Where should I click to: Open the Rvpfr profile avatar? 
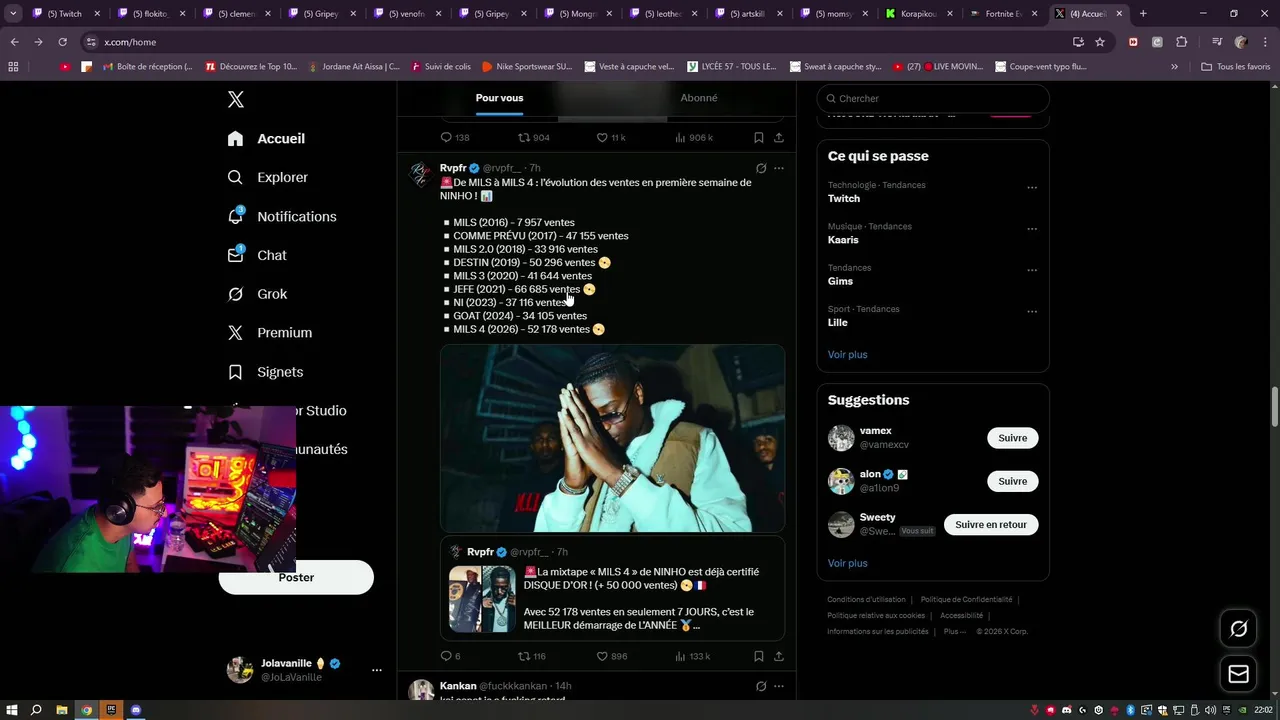click(x=421, y=174)
